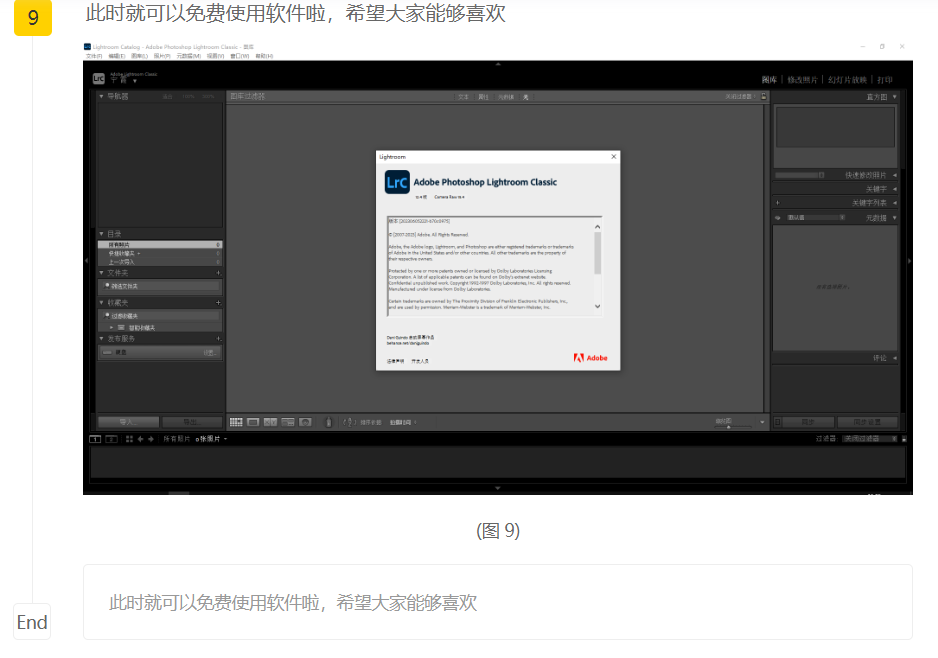Screen dimensions: 938x658
Task: Open the 图库(L) menu
Action: 139,56
